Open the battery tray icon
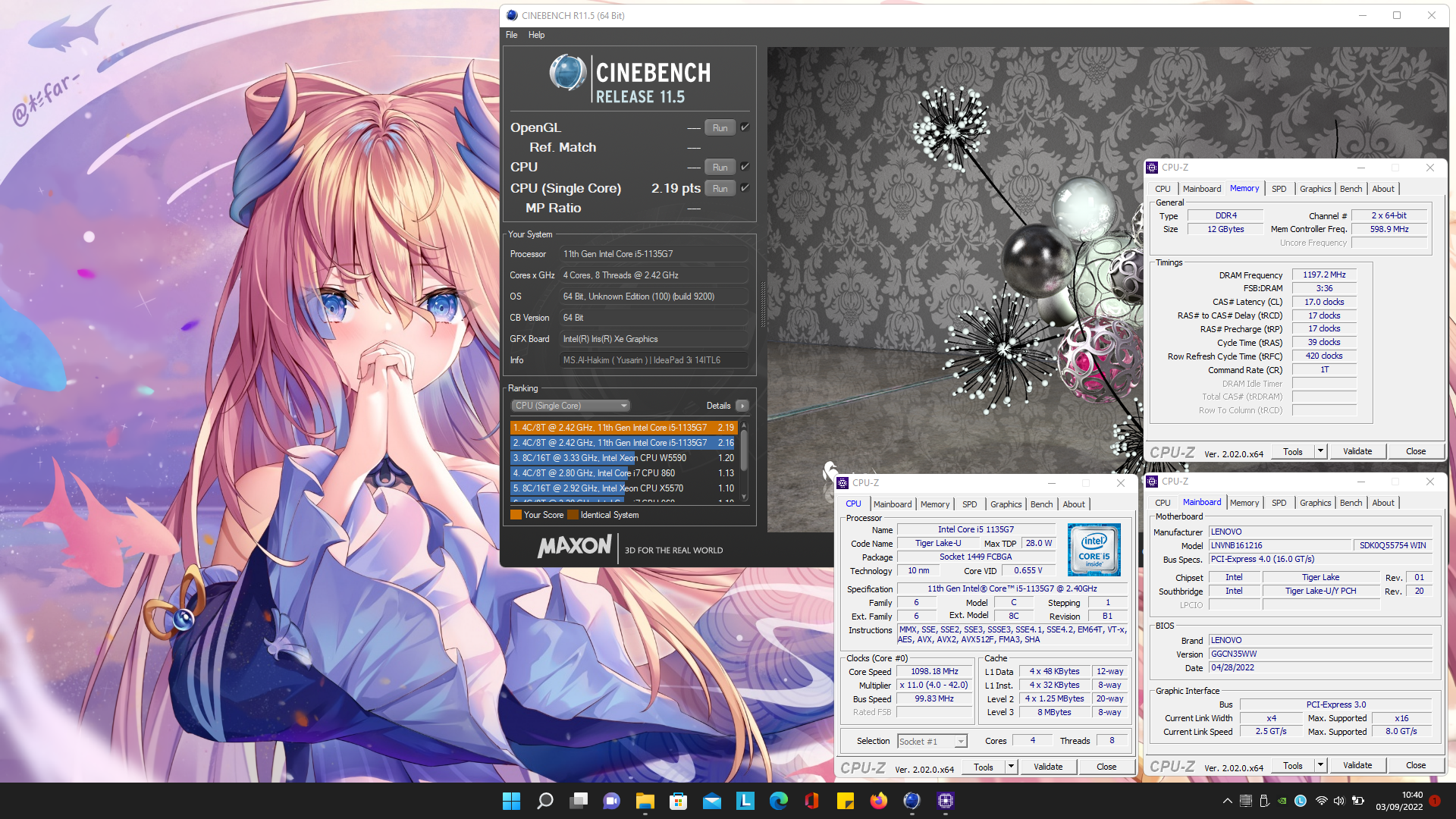The image size is (1456, 819). pyautogui.click(x=1358, y=801)
